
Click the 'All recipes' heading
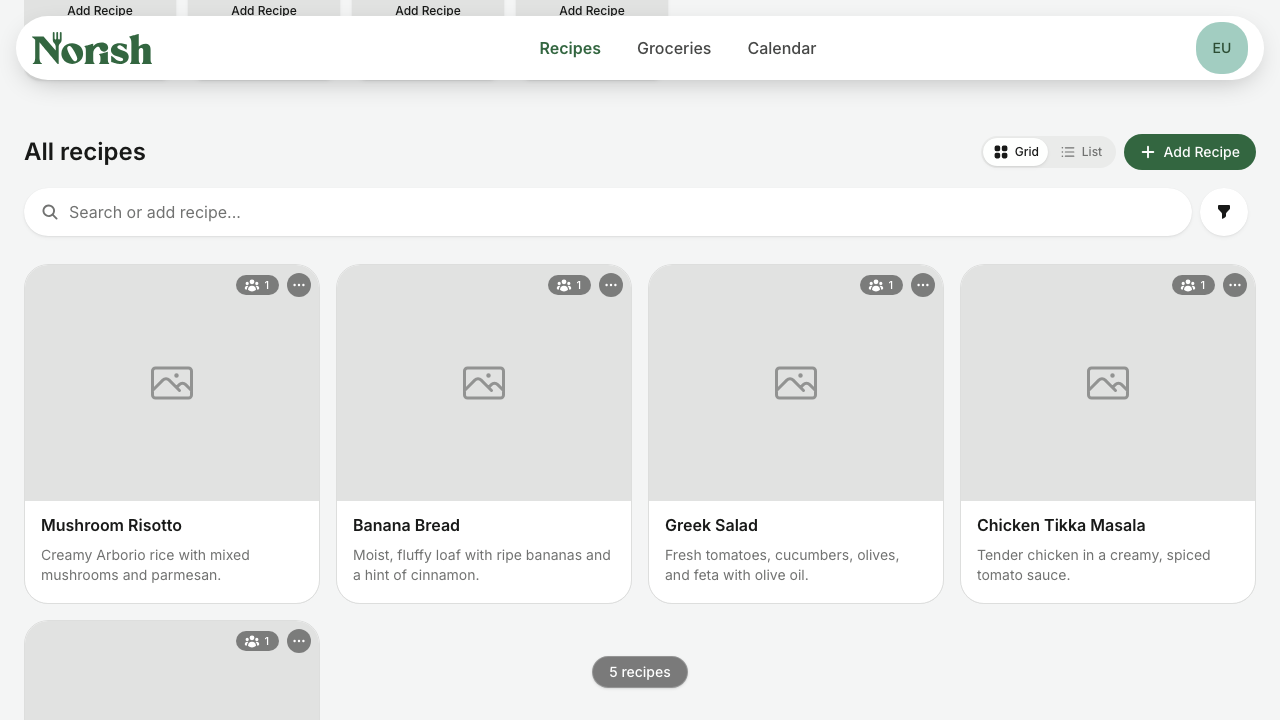(x=85, y=152)
